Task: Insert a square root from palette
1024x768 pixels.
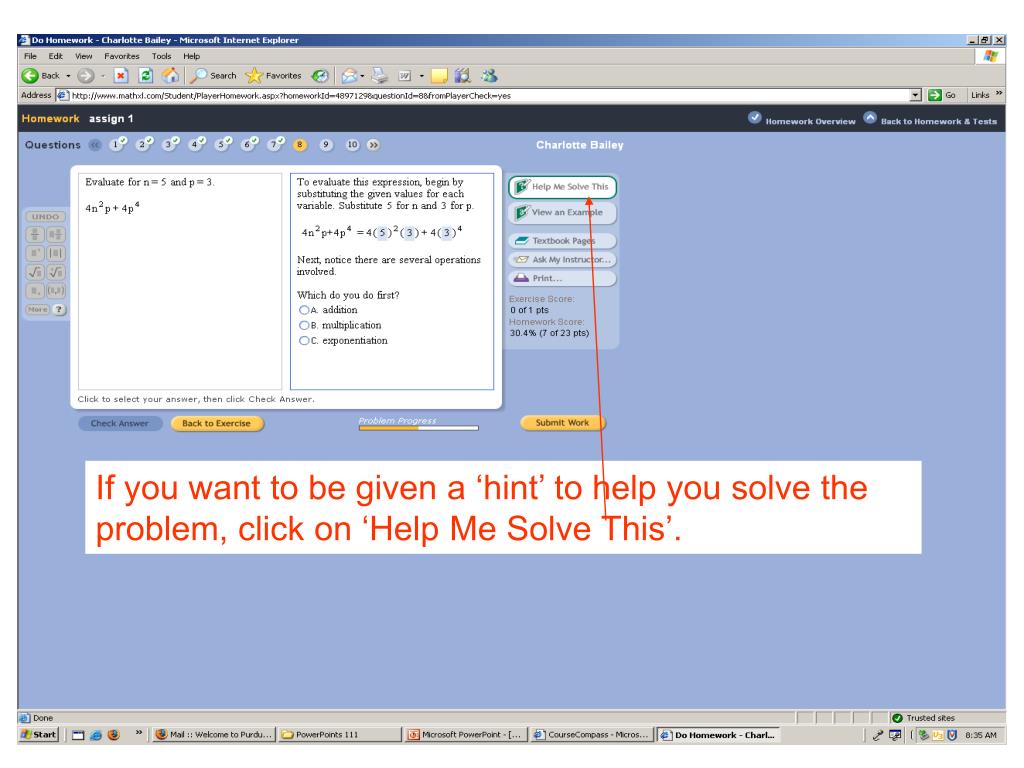Action: [x=35, y=272]
